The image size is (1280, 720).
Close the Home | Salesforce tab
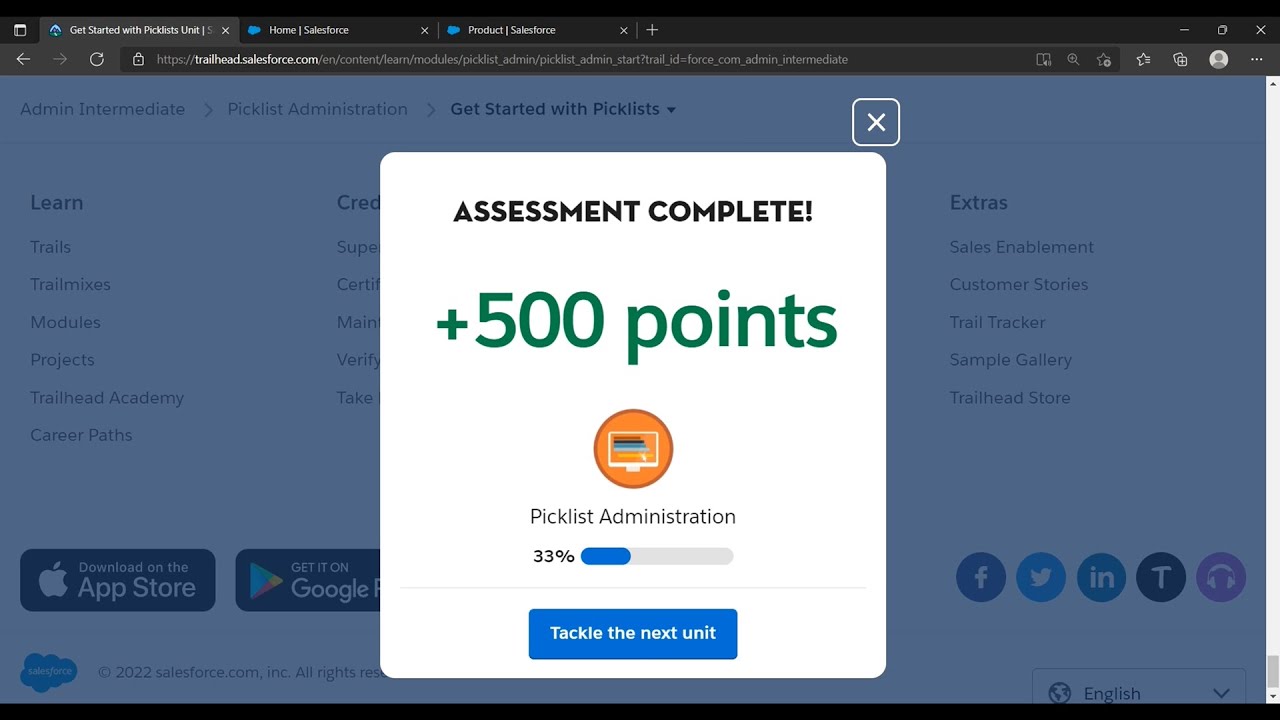[x=425, y=30]
